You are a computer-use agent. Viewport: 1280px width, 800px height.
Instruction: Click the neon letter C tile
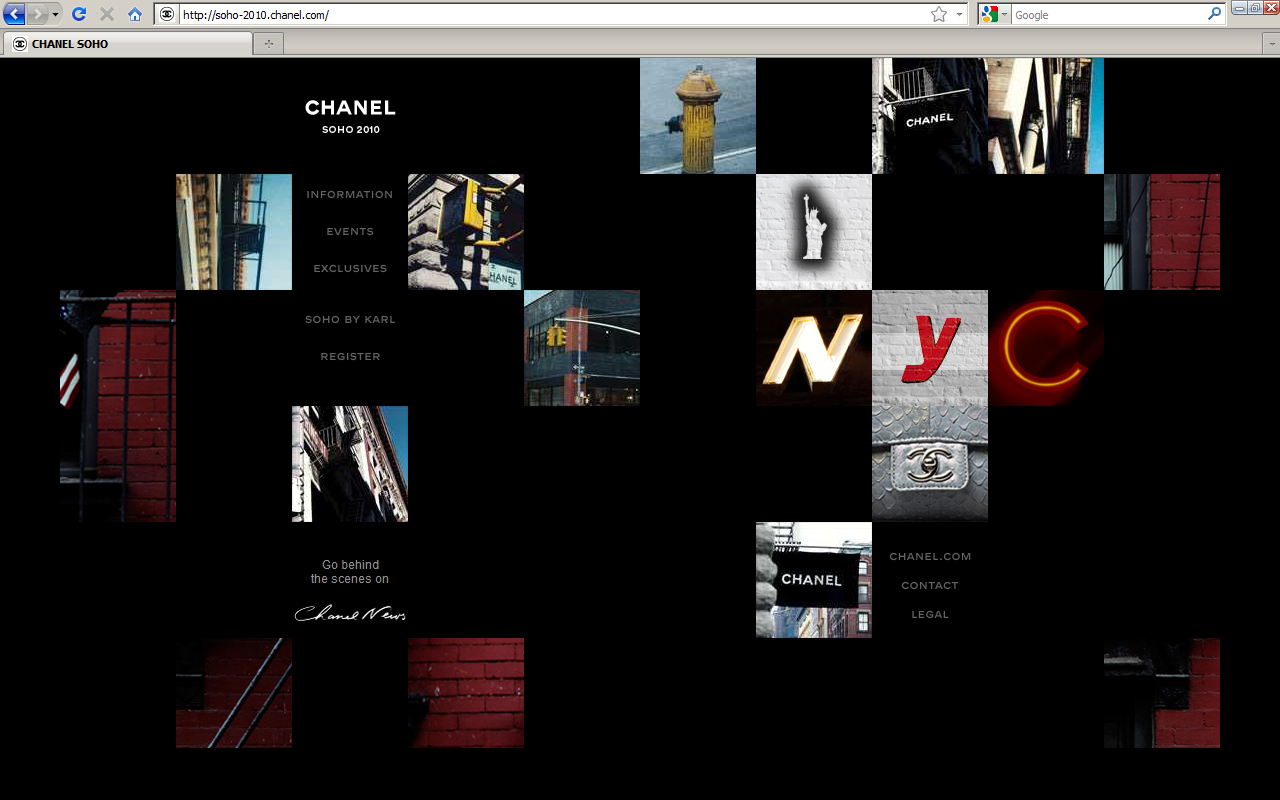point(1046,348)
